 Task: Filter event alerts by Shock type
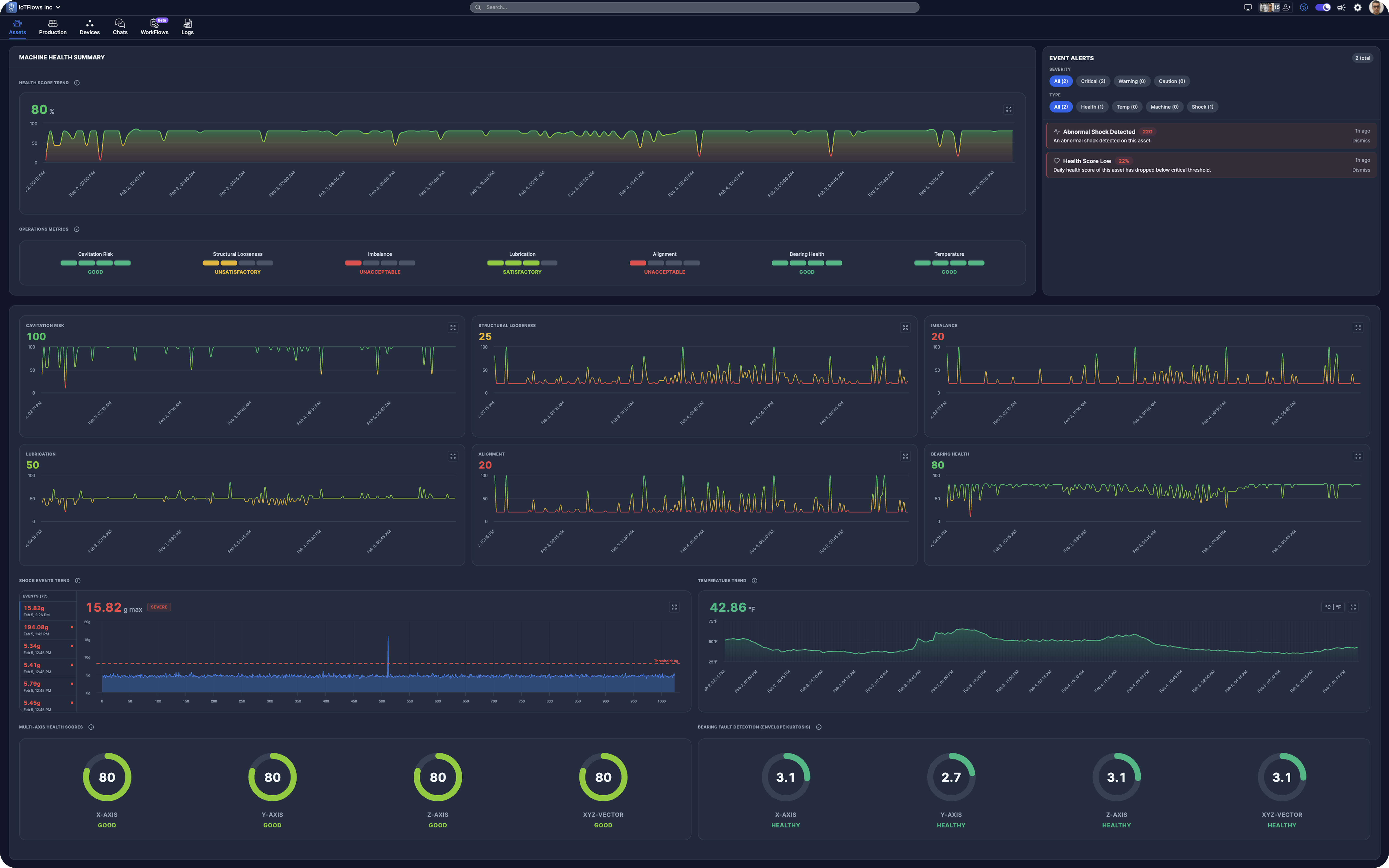[x=1202, y=107]
